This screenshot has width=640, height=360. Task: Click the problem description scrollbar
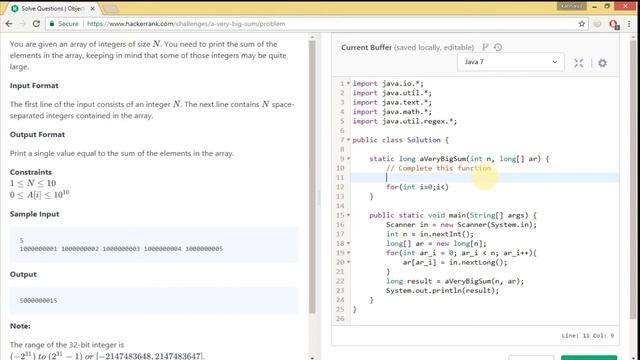[x=312, y=176]
